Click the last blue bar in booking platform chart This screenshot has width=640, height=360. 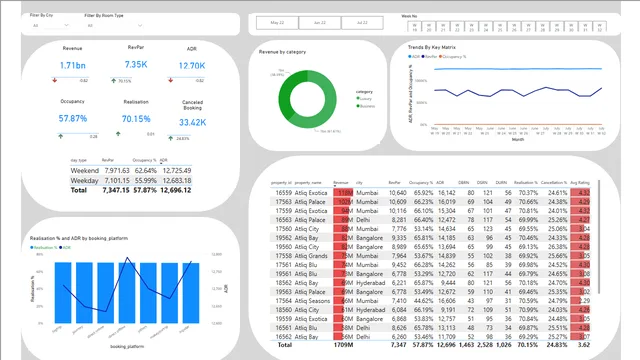pos(191,293)
